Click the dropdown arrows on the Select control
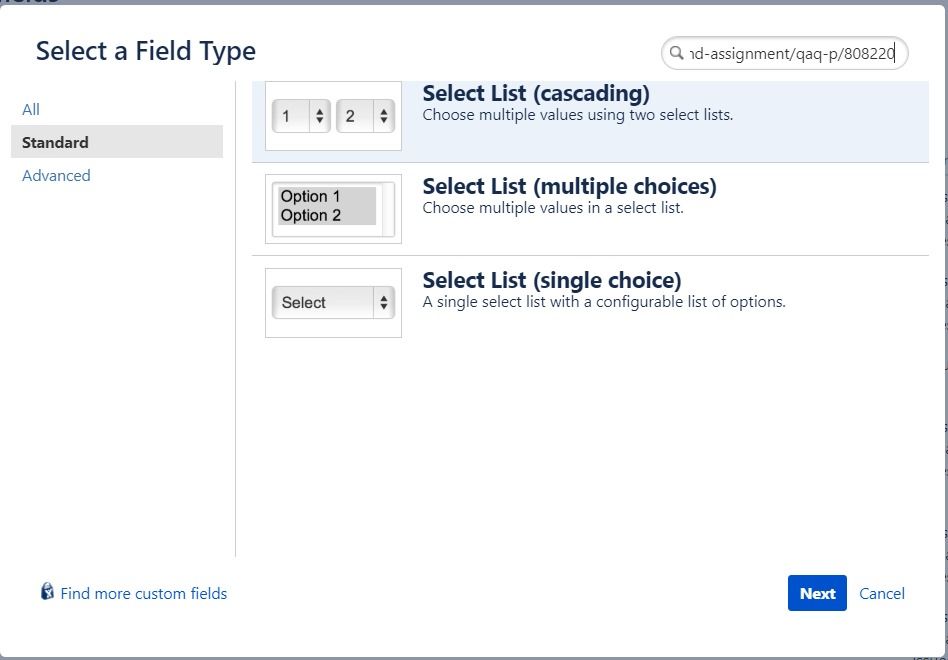 [384, 302]
